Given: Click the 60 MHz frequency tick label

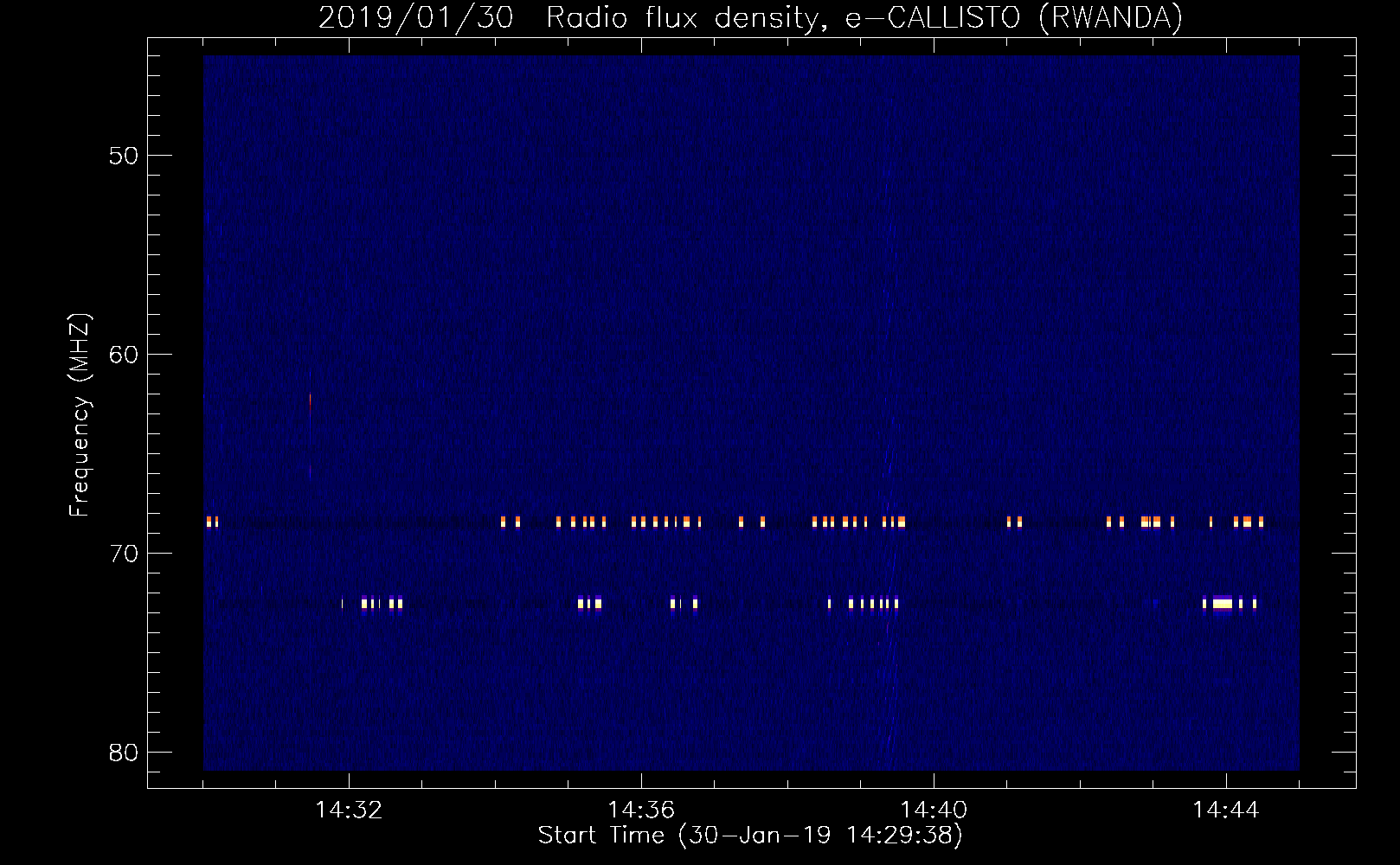Looking at the screenshot, I should [x=124, y=355].
